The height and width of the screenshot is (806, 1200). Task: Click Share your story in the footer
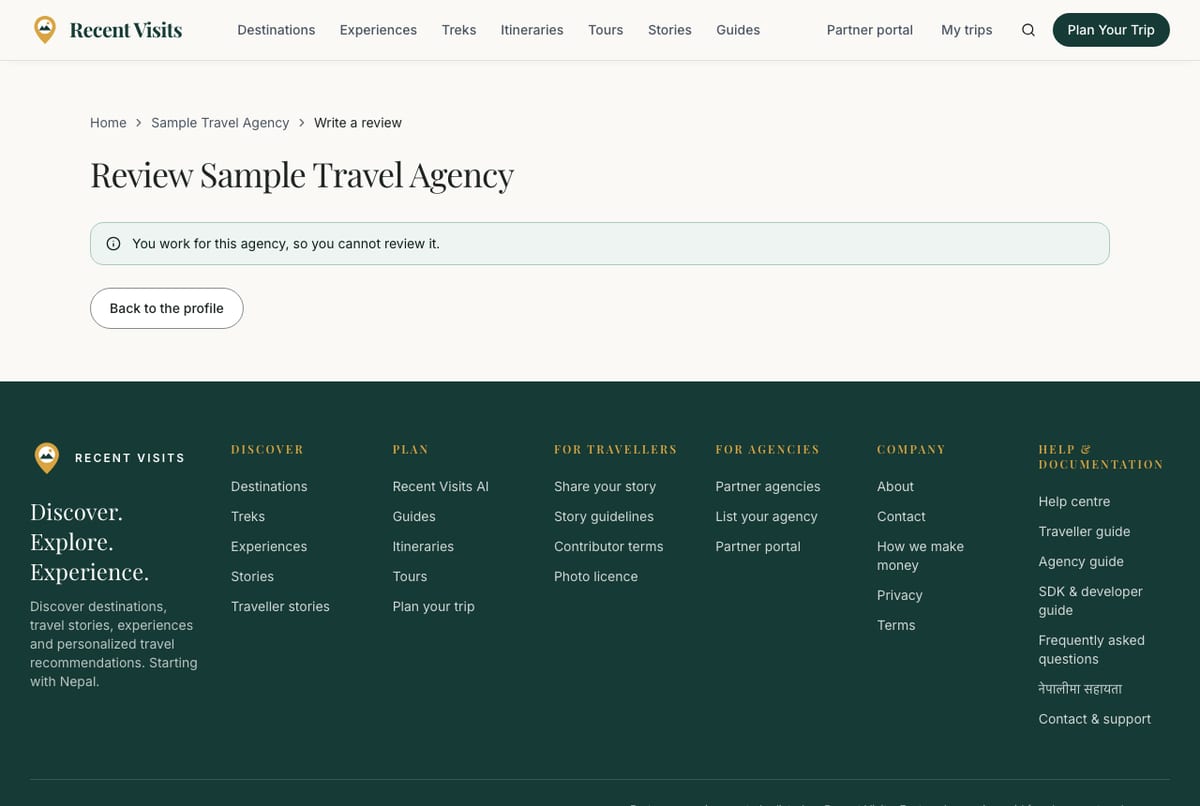coord(605,486)
